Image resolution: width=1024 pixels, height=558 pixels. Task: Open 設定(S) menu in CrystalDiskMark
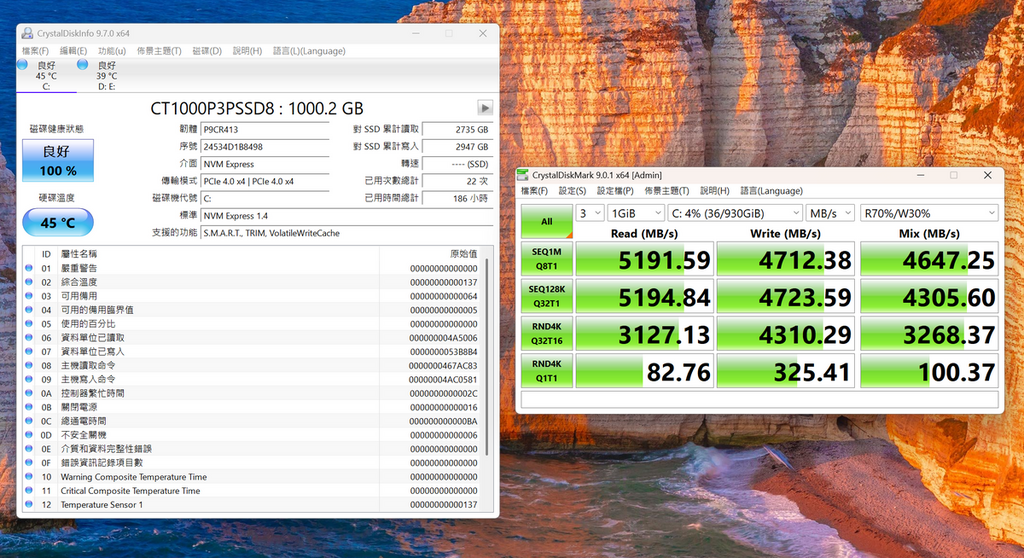572,191
